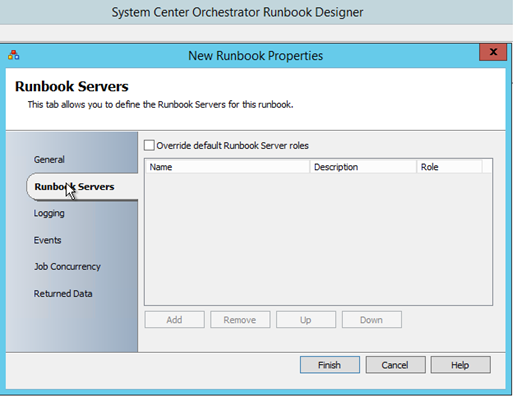
Task: Click the Orchestrator icon in dialog title bar
Action: tap(14, 55)
